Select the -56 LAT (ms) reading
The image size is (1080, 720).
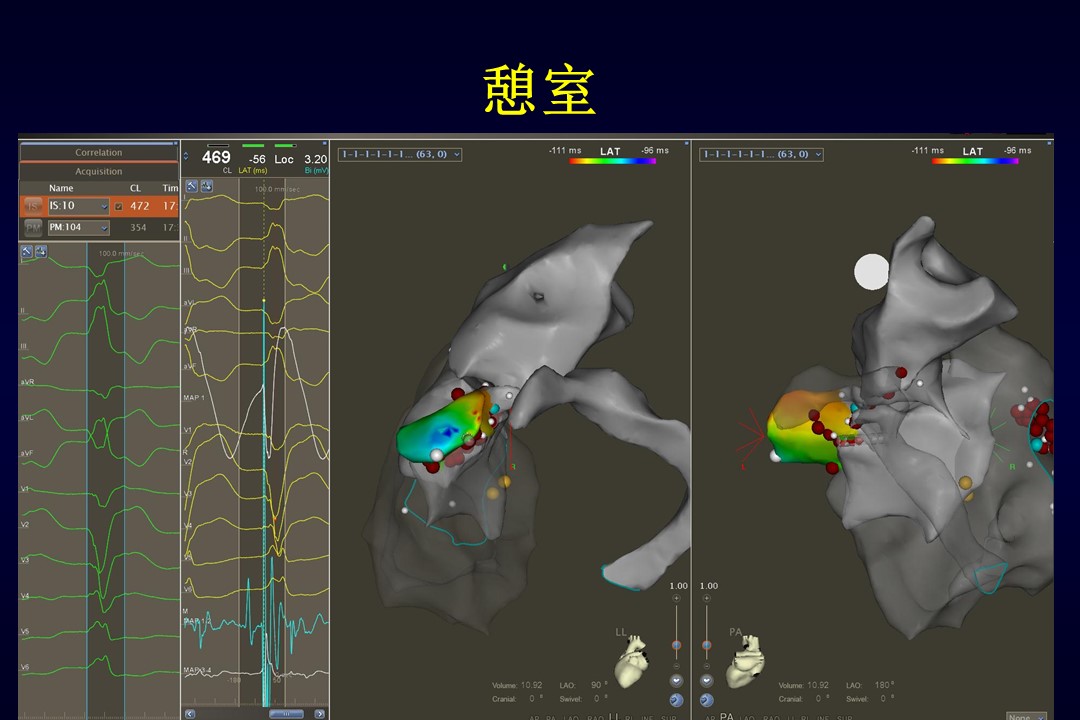tap(257, 159)
